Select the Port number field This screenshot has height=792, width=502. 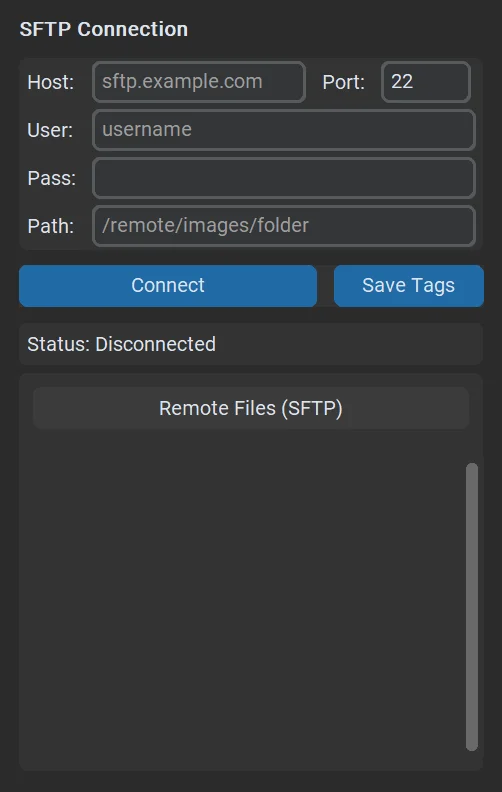click(x=426, y=82)
